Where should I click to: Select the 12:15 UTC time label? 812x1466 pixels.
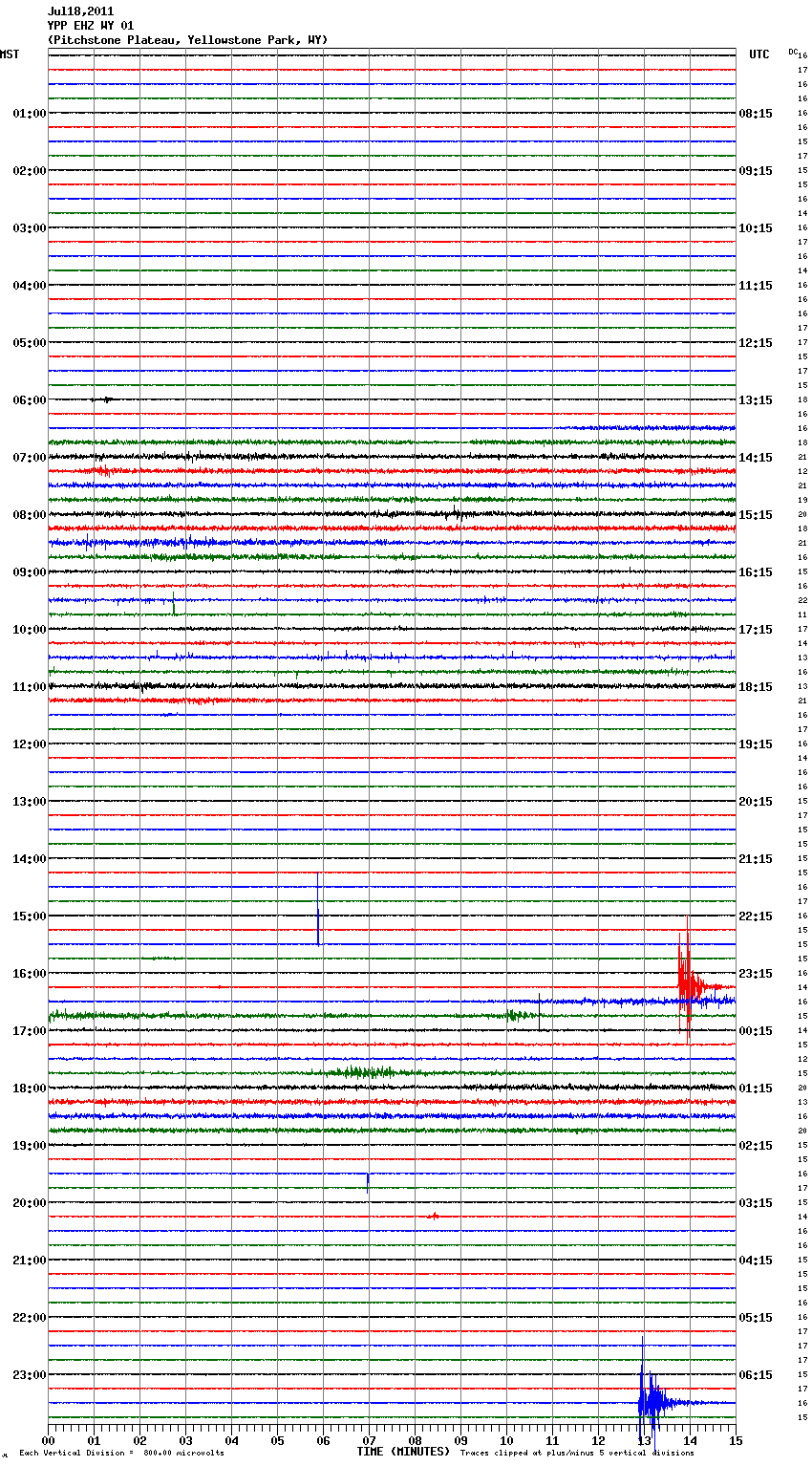(x=756, y=343)
